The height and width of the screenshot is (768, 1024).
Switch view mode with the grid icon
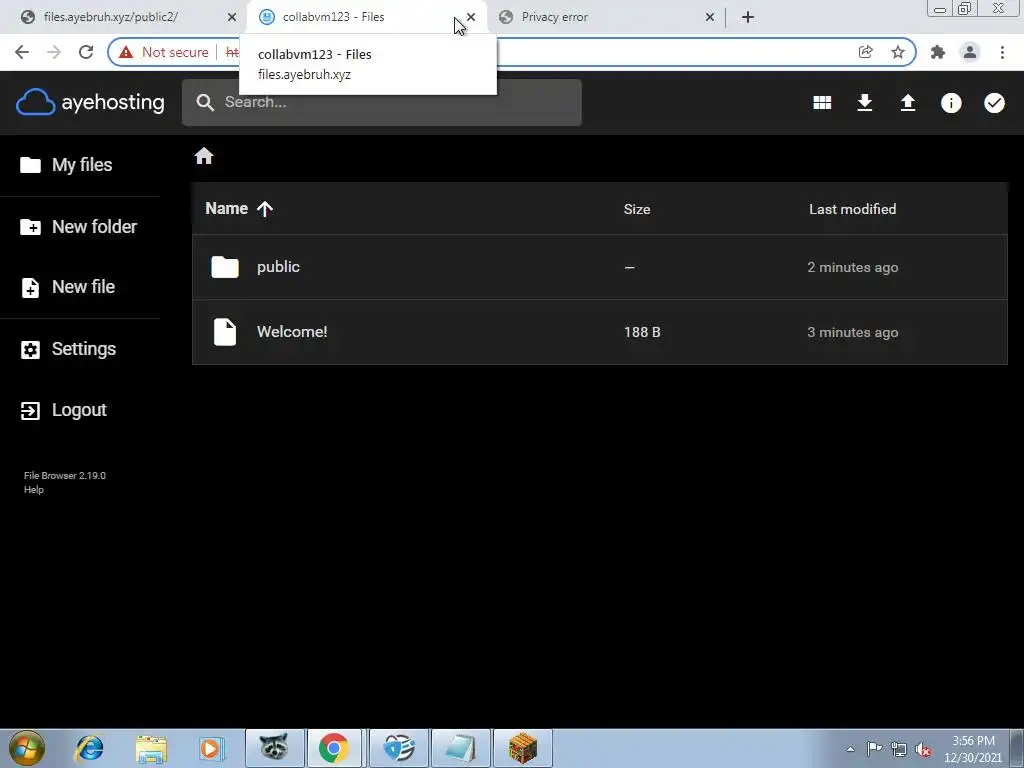(822, 103)
